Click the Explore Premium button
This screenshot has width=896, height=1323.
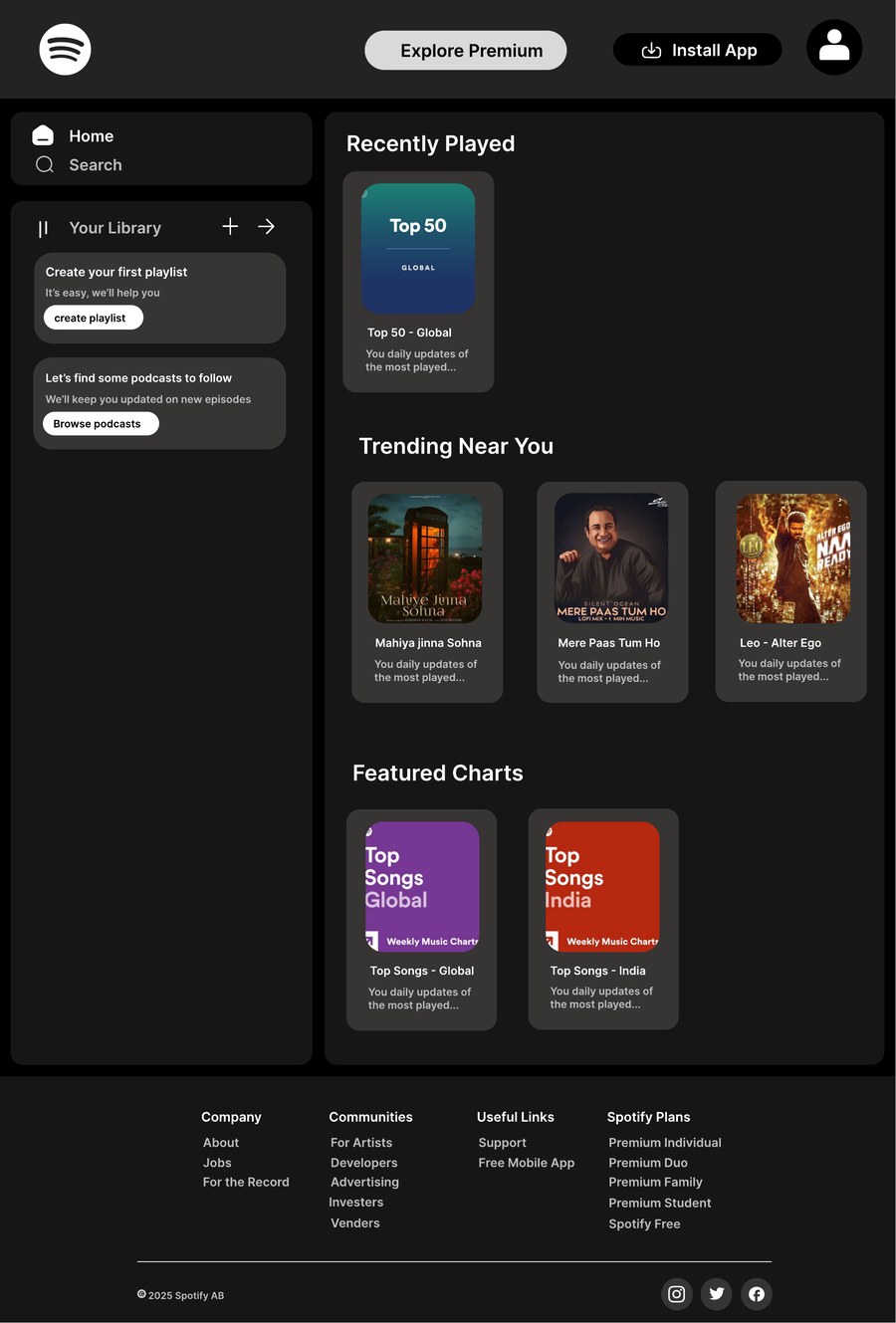(466, 51)
